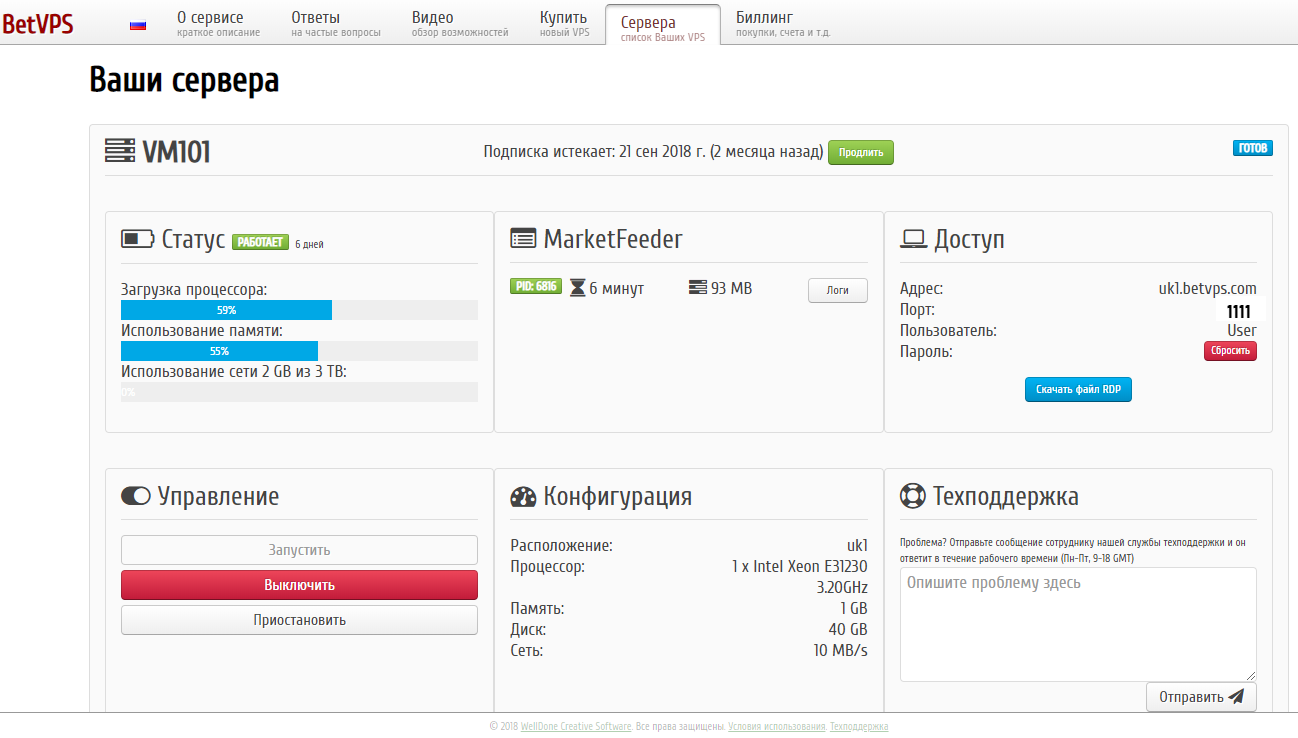
Task: Click the VM101 server name heading
Action: [176, 152]
